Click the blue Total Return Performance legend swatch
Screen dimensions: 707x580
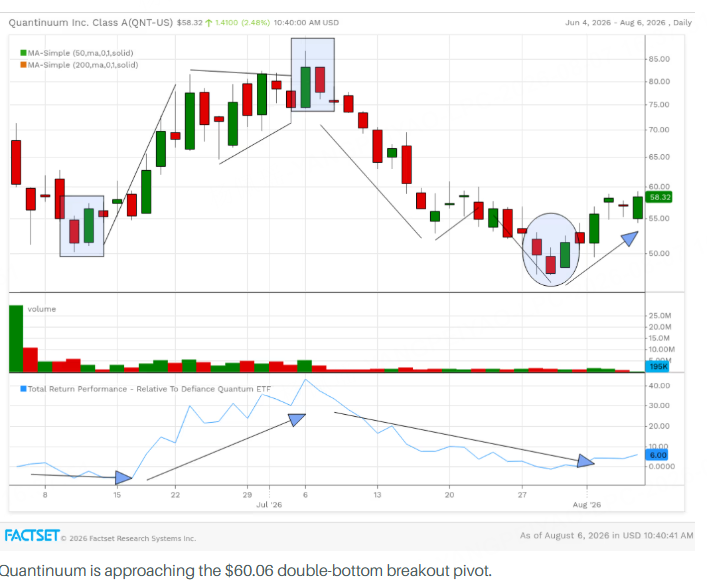[x=23, y=388]
